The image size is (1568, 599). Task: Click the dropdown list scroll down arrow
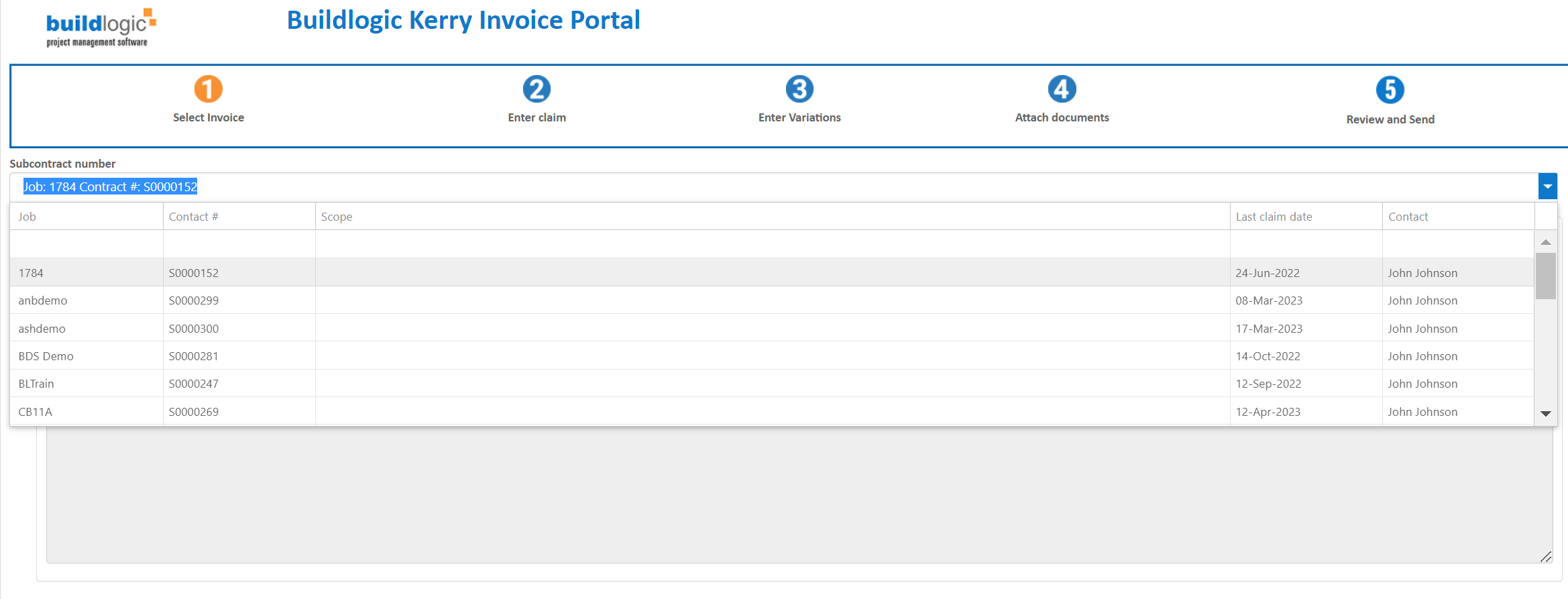point(1546,414)
